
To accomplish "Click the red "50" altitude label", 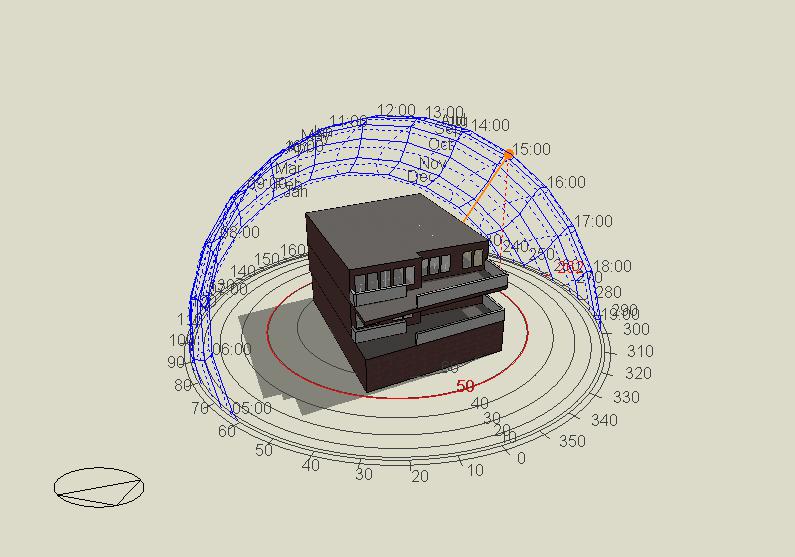I will coord(465,386).
